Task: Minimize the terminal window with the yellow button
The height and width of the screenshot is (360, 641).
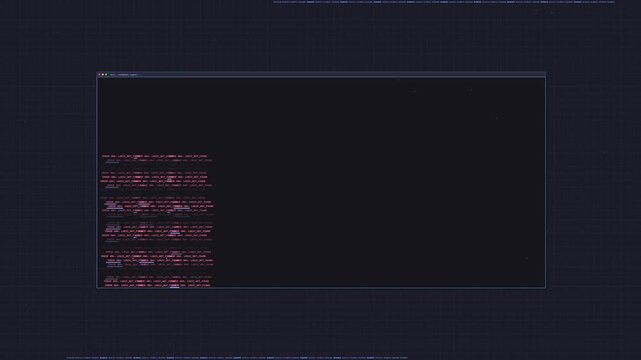Action: point(103,74)
